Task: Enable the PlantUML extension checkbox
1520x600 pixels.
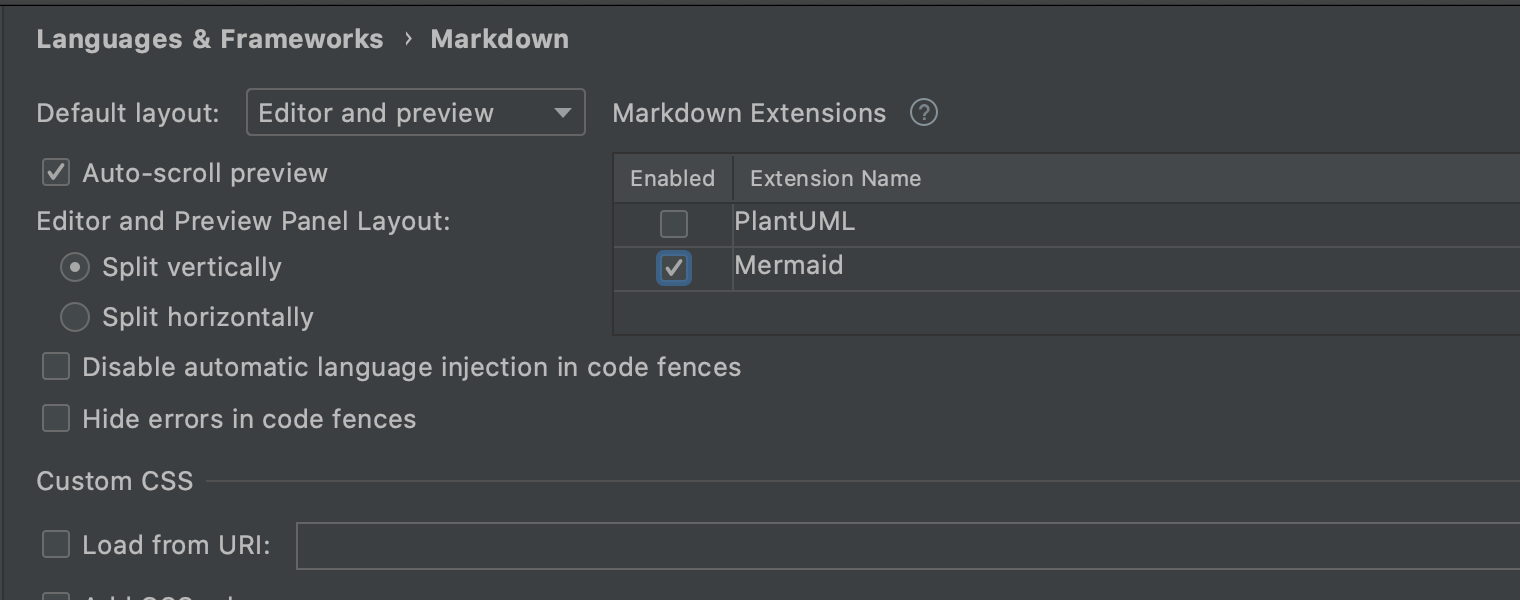Action: pos(674,223)
